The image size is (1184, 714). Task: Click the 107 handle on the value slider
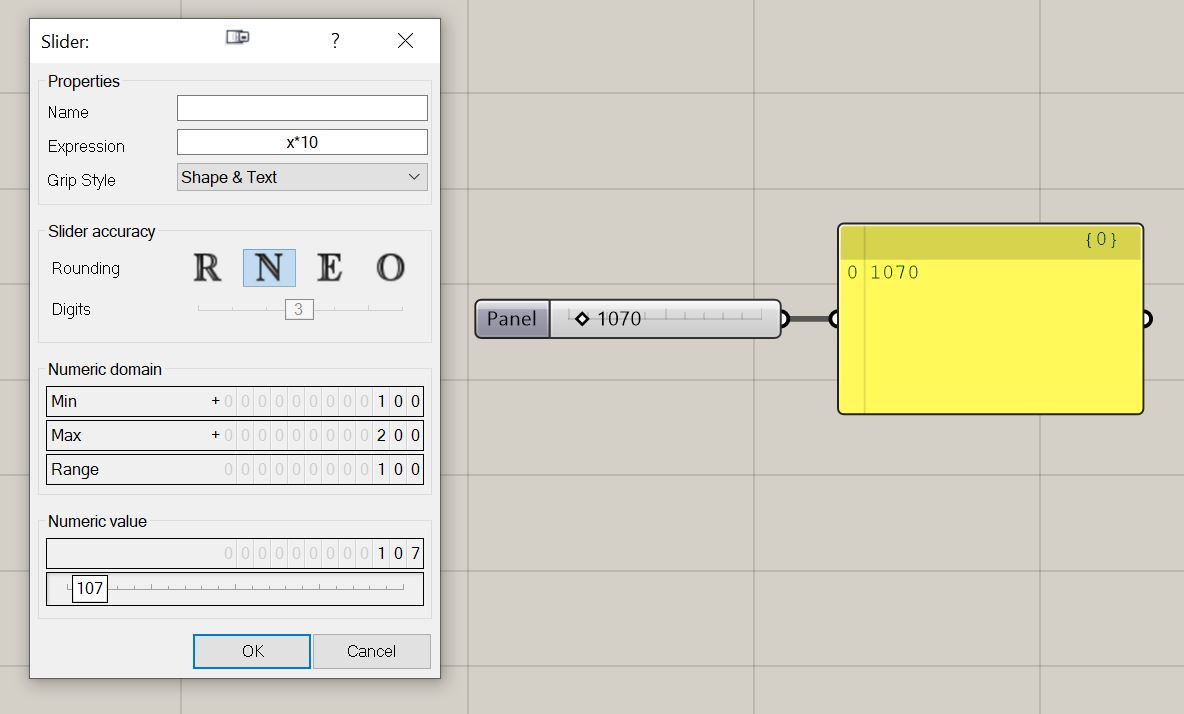point(92,589)
